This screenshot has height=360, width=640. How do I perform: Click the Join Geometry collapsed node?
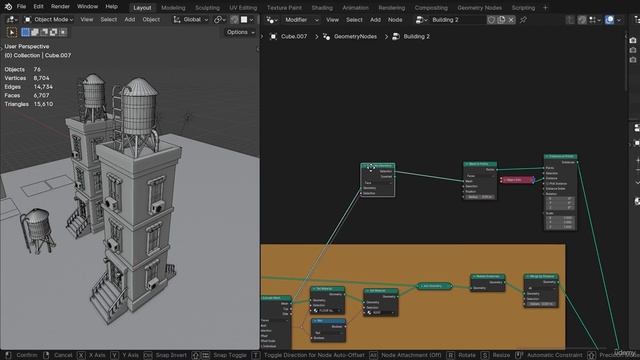point(434,286)
